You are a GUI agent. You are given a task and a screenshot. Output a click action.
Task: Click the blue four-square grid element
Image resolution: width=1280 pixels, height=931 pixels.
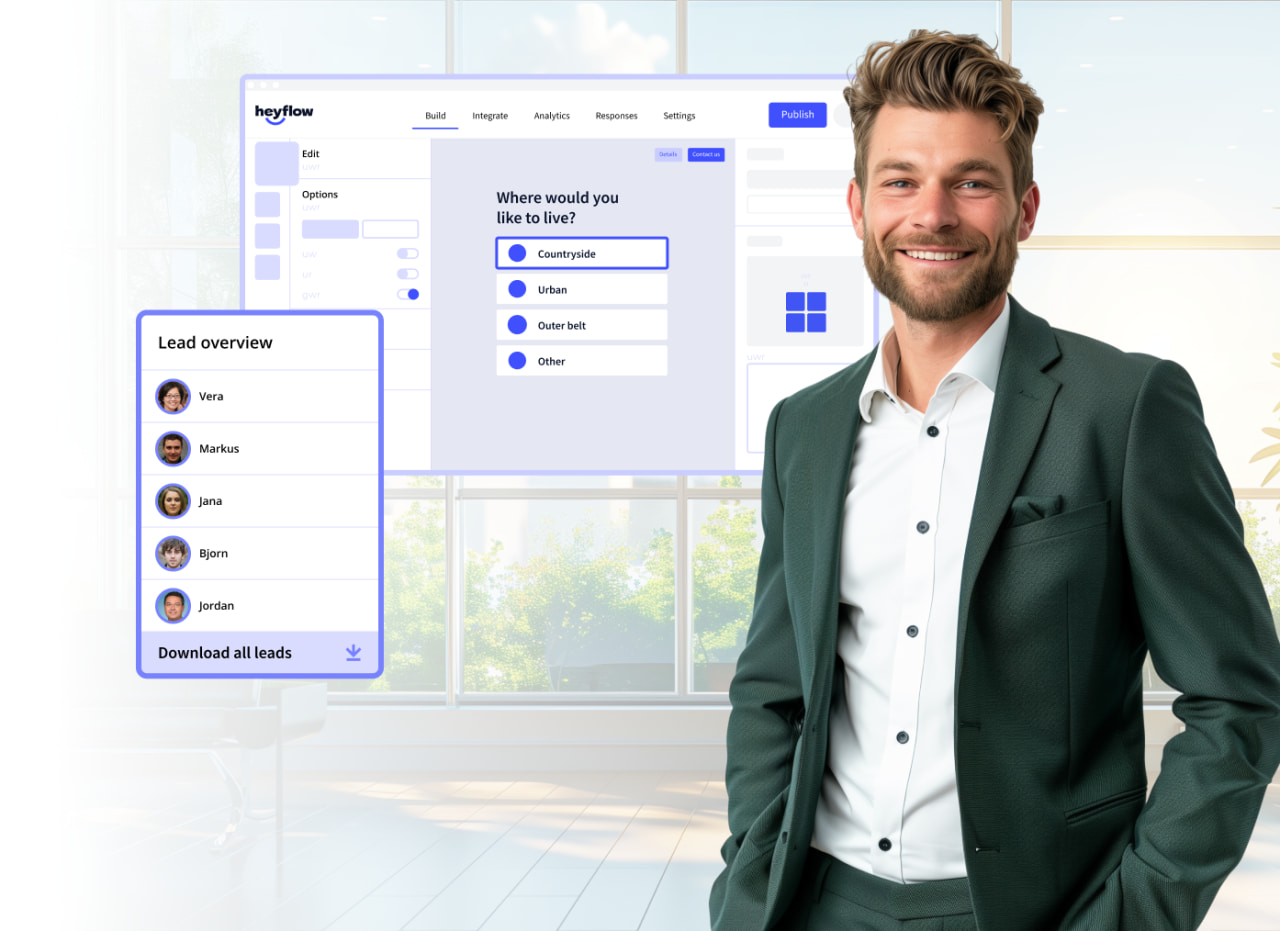click(805, 311)
